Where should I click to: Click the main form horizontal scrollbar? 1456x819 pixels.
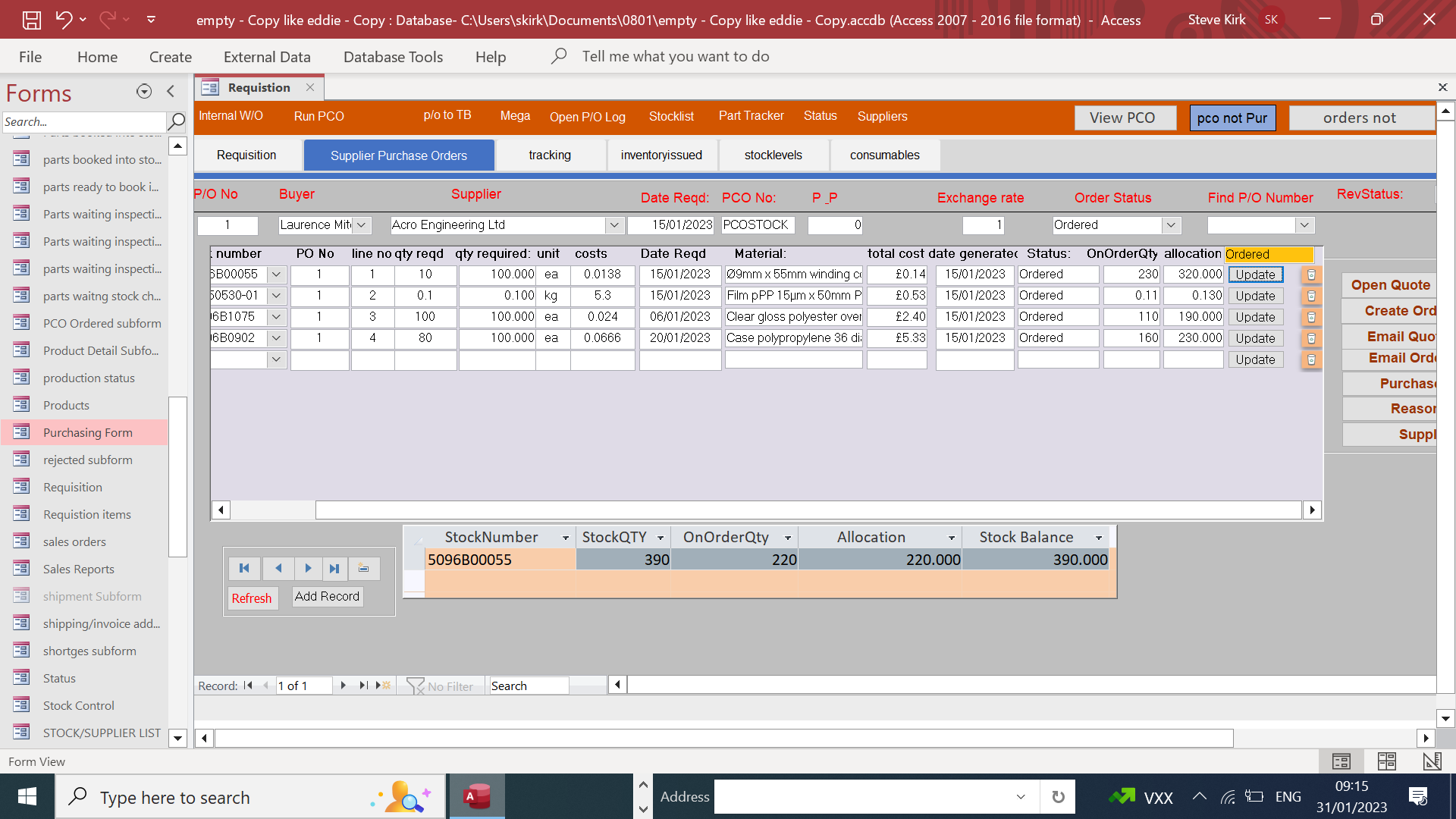pyautogui.click(x=724, y=738)
